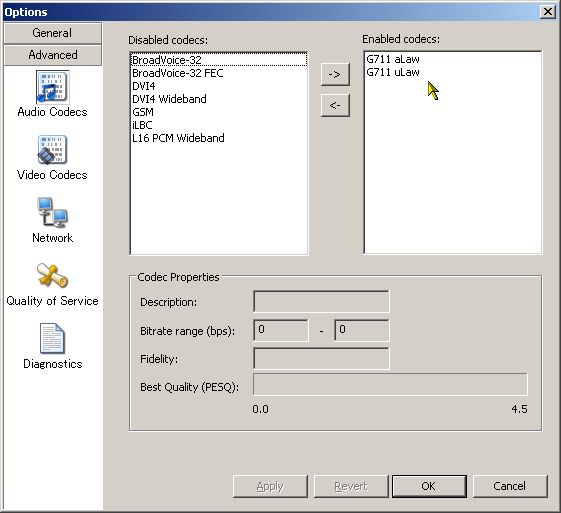Open Quality of Service settings icon

[x=52, y=275]
